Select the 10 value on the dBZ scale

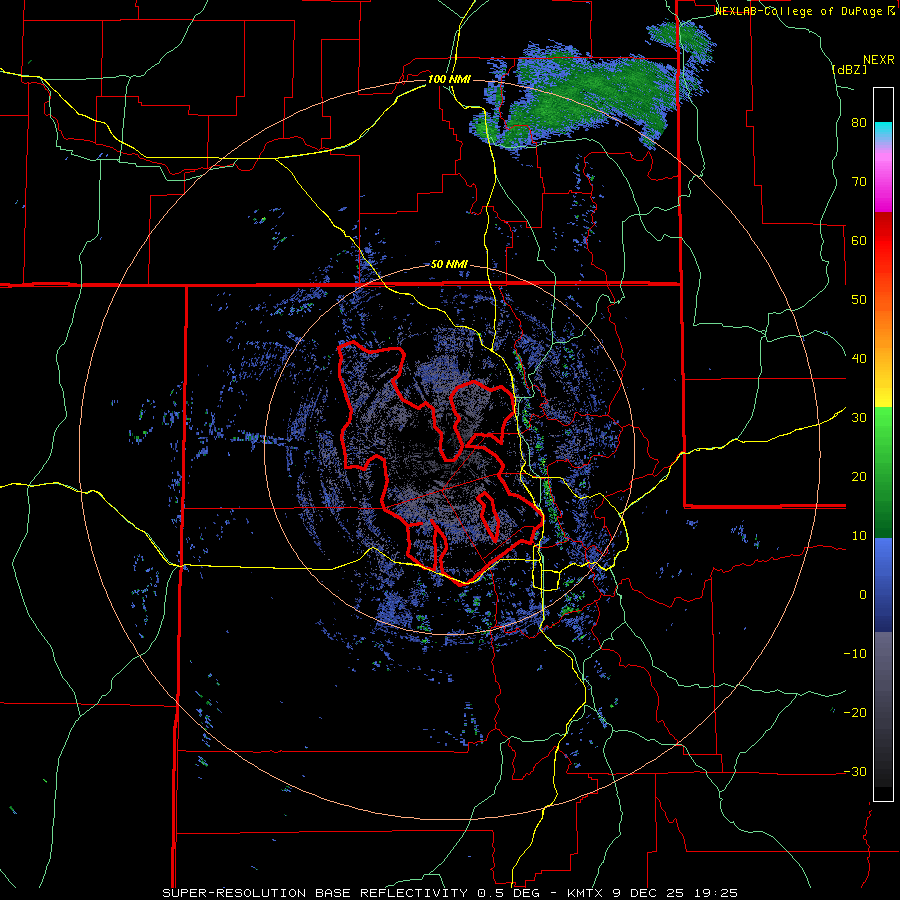[x=859, y=535]
